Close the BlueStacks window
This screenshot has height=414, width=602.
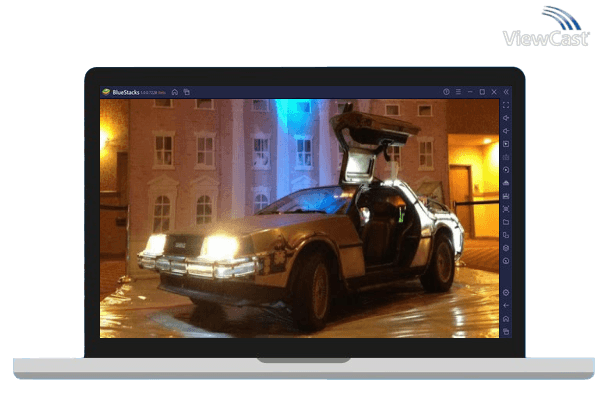point(494,92)
